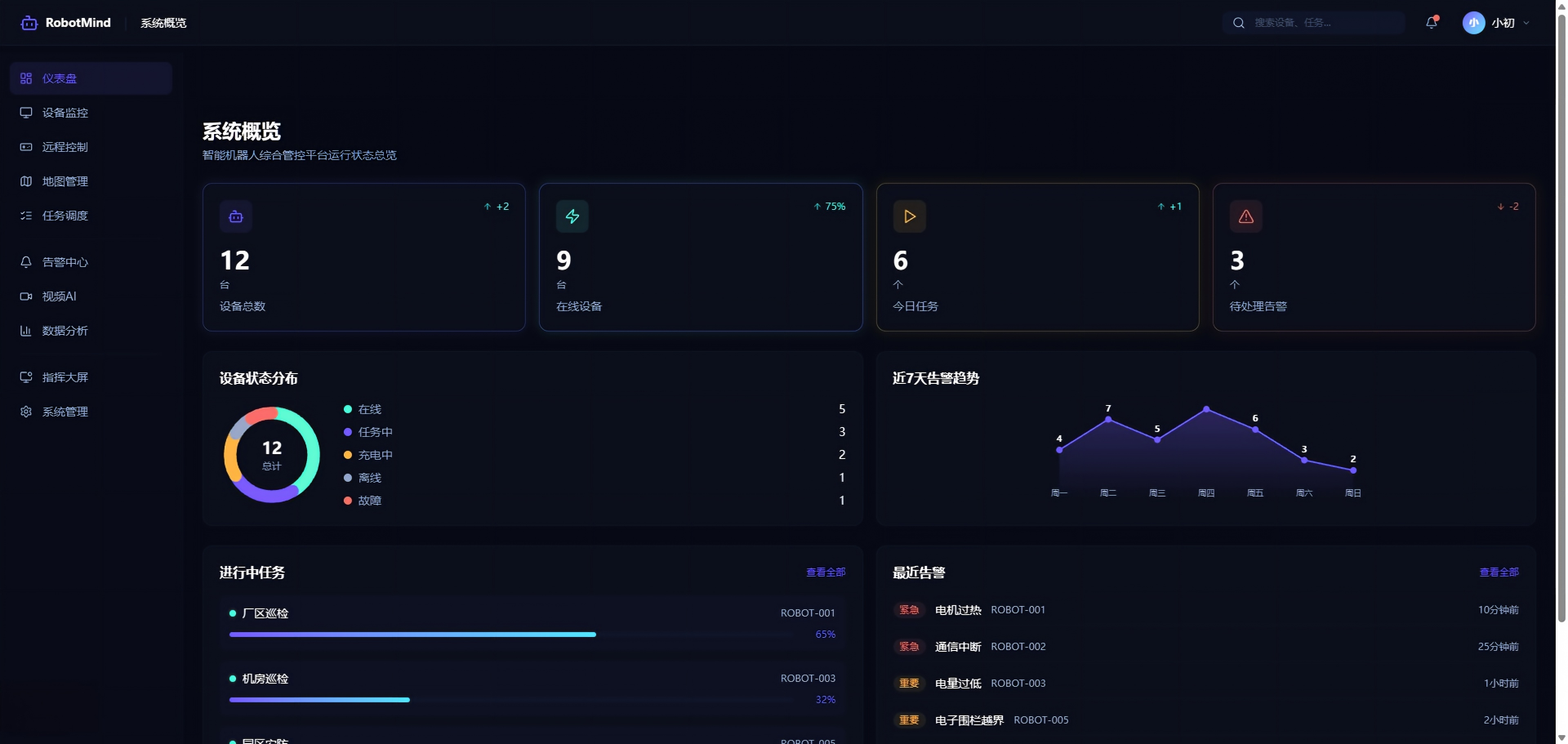Click the 今日任务 label on third card
This screenshot has width=1568, height=744.
click(x=915, y=306)
